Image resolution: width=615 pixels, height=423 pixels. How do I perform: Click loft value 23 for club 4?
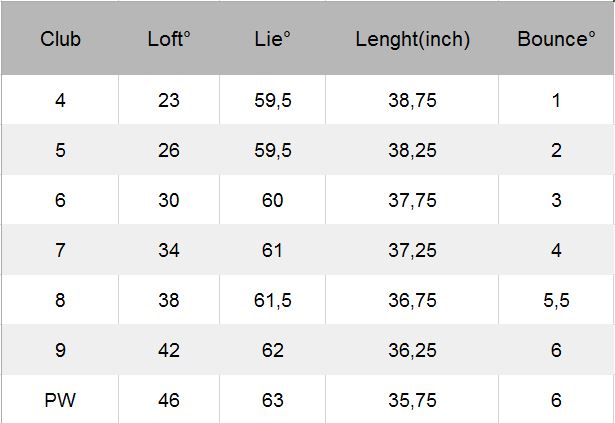(x=169, y=100)
